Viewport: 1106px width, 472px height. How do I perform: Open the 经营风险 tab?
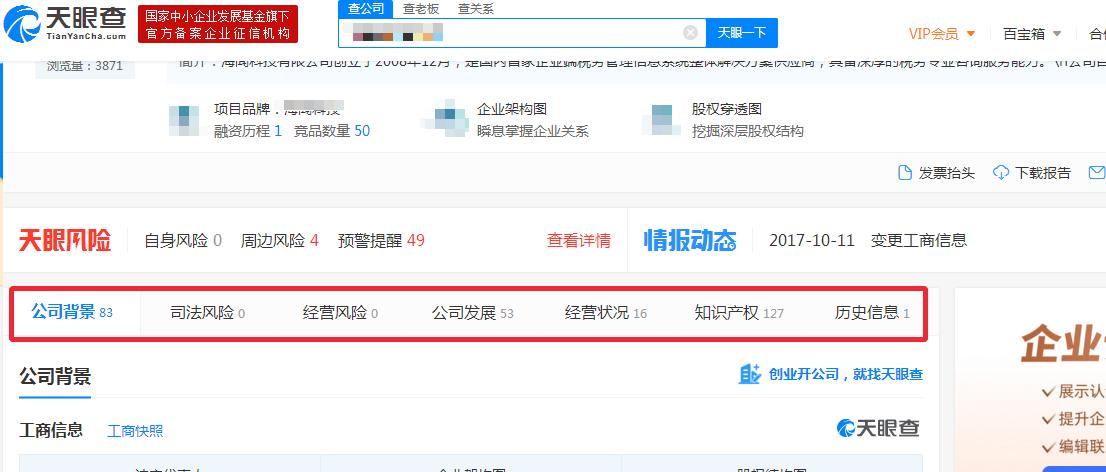click(340, 313)
